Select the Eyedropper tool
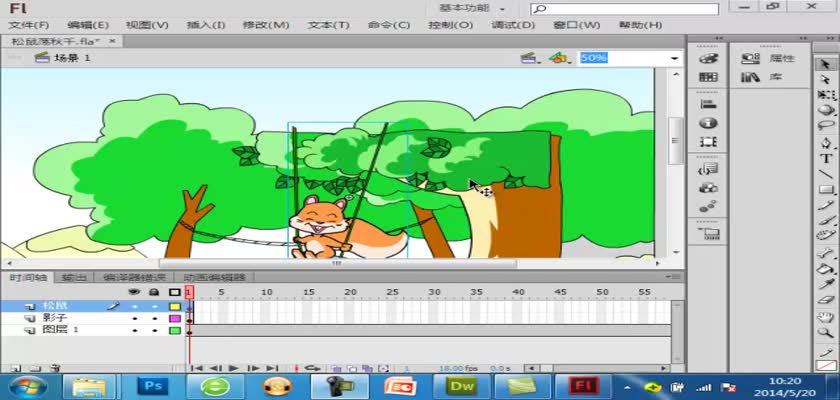840x400 pixels. tap(826, 283)
